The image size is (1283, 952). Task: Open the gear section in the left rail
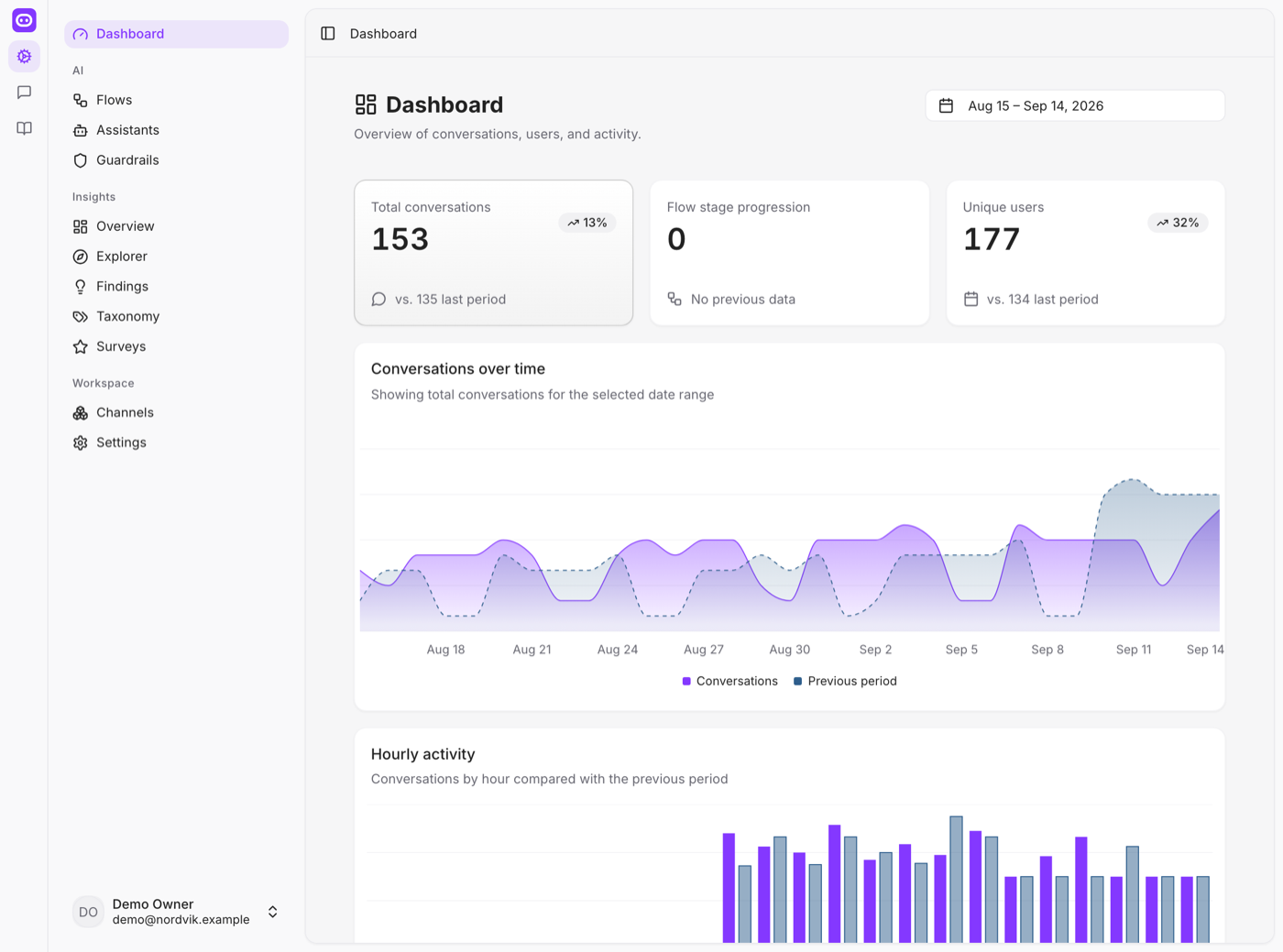24,57
